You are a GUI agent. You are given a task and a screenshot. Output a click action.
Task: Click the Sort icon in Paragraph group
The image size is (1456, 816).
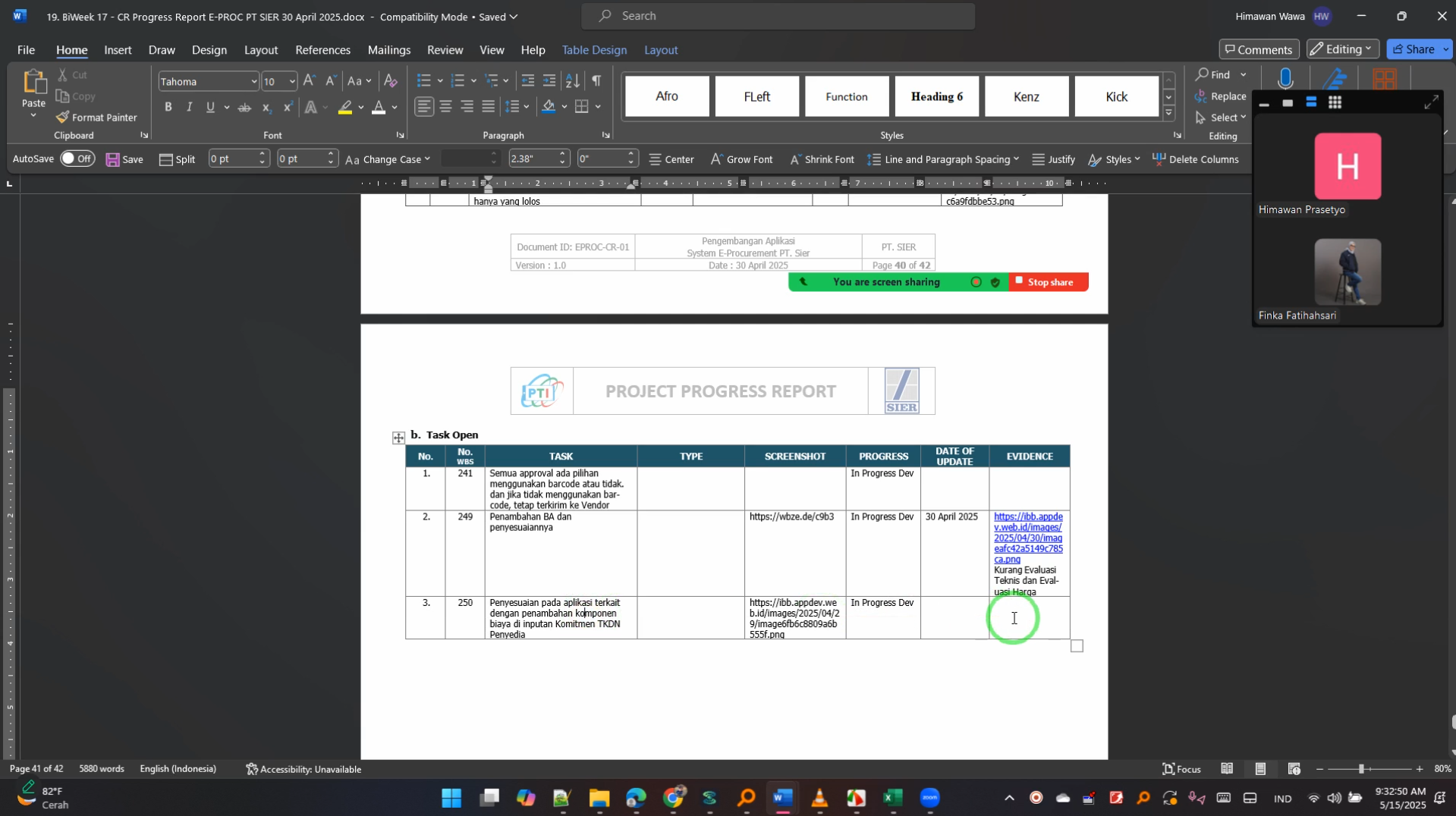coord(573,80)
